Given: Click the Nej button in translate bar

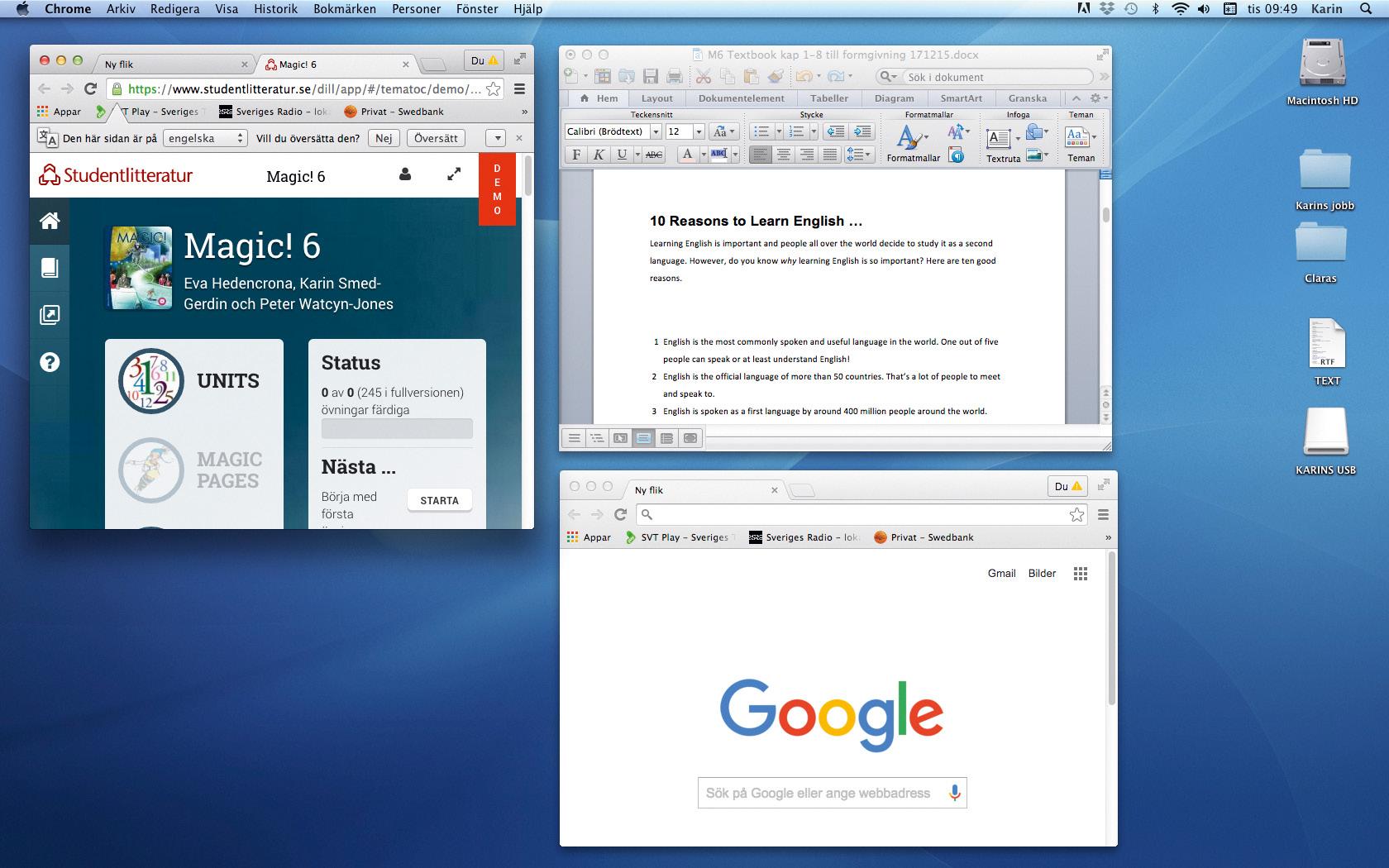Looking at the screenshot, I should click(x=384, y=138).
